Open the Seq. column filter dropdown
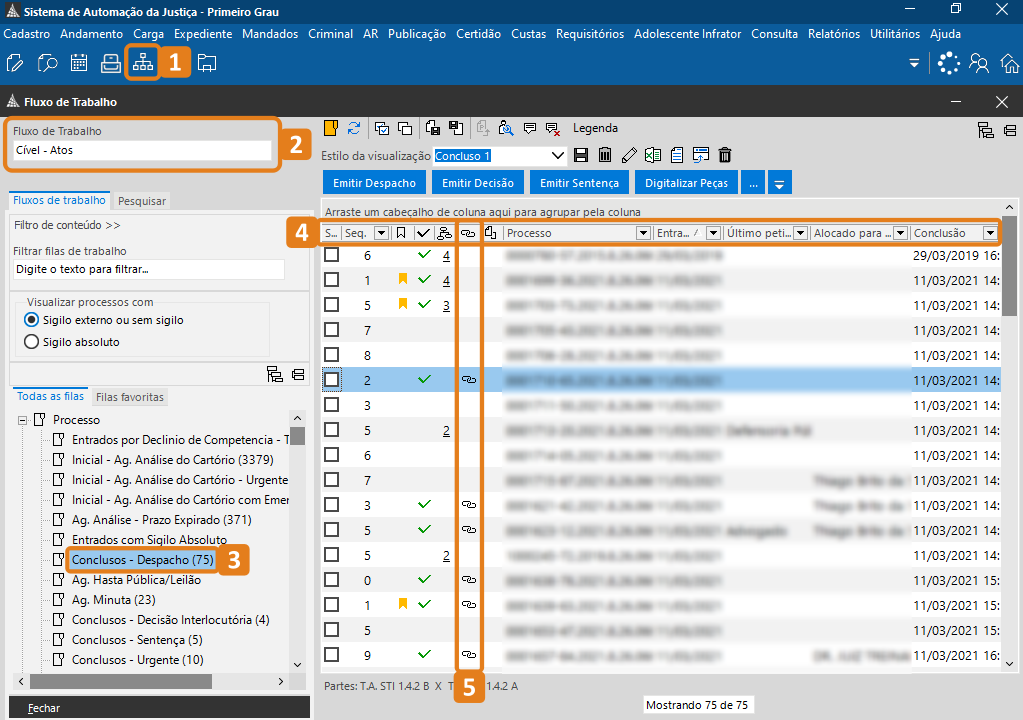 coord(382,233)
